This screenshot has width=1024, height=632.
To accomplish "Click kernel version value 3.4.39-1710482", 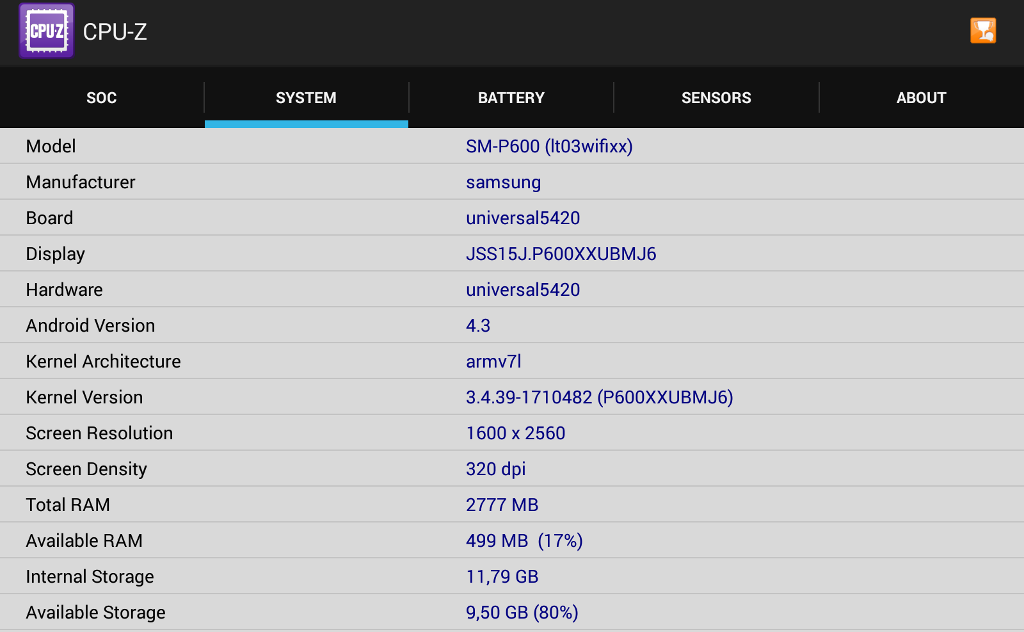I will 529,398.
